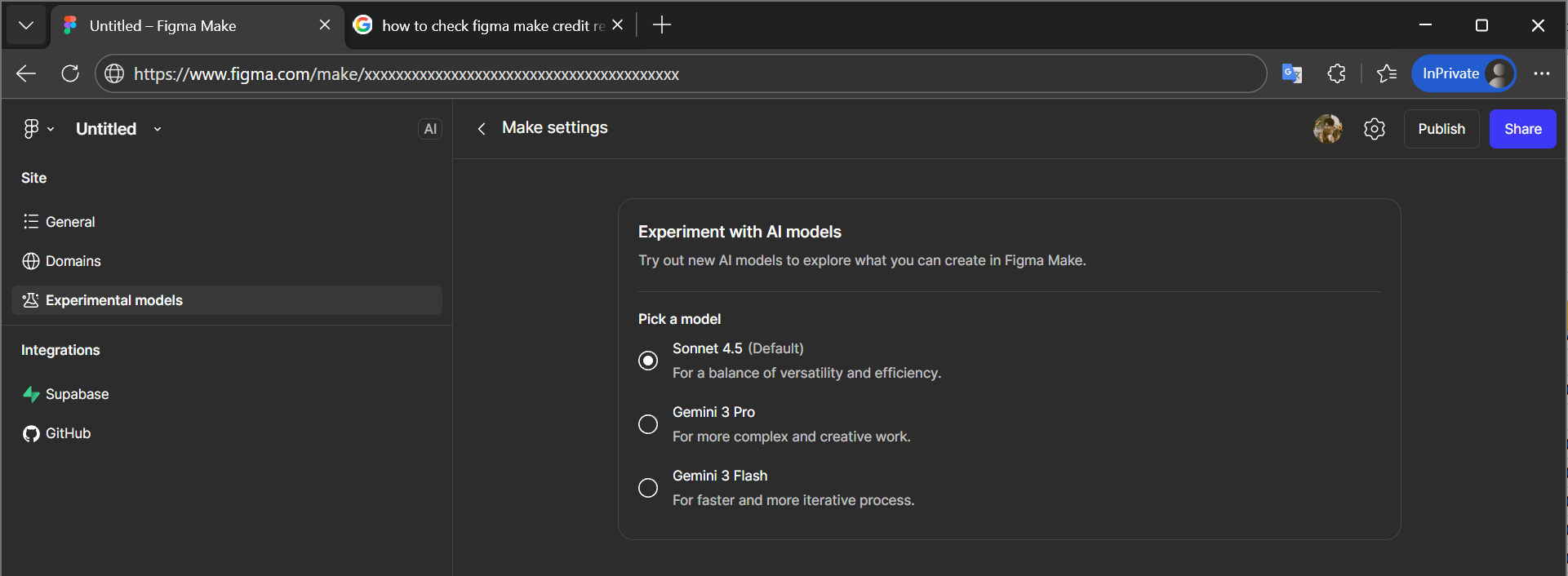Maximize the browser window

(x=1482, y=25)
